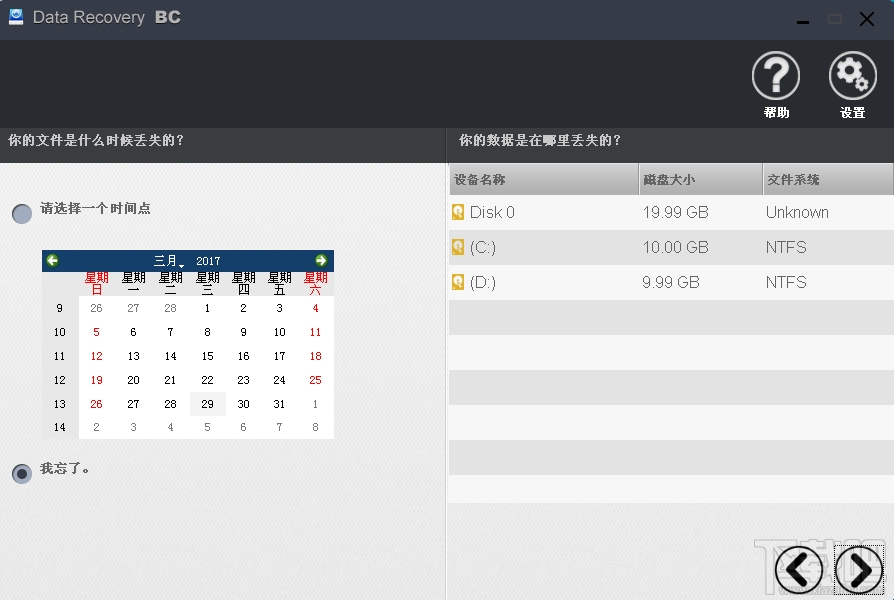Screen dimensions: 894x600
Task: Select the Disk 0 device row
Action: pos(671,212)
